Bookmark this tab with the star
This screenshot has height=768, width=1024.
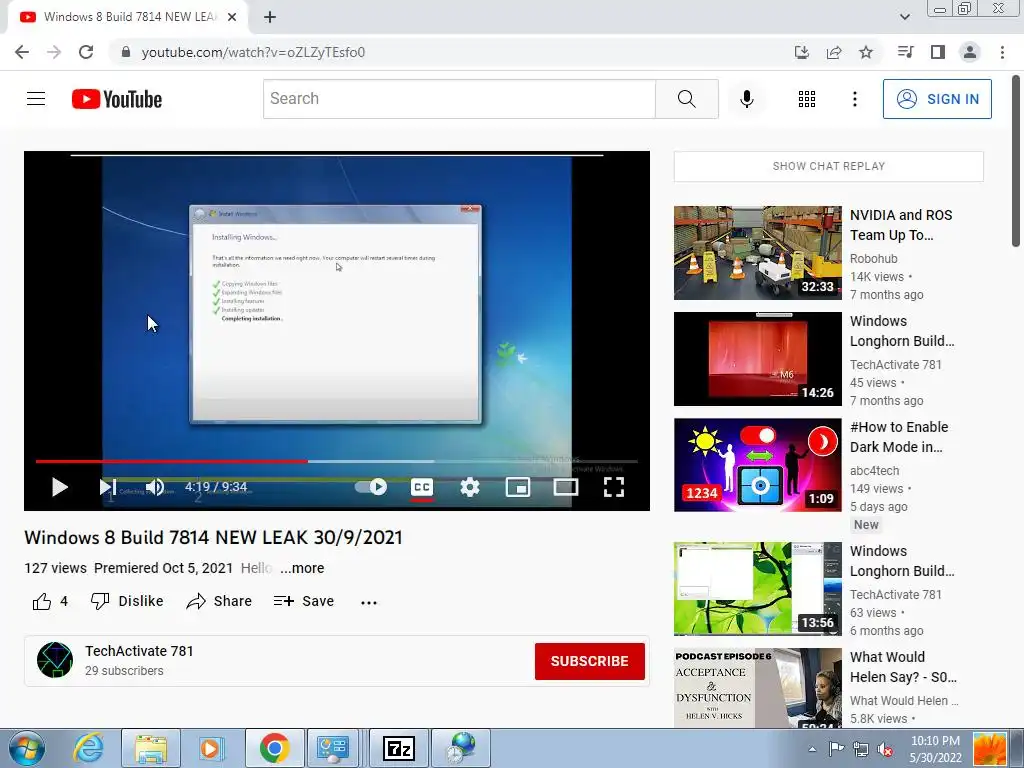point(866,52)
